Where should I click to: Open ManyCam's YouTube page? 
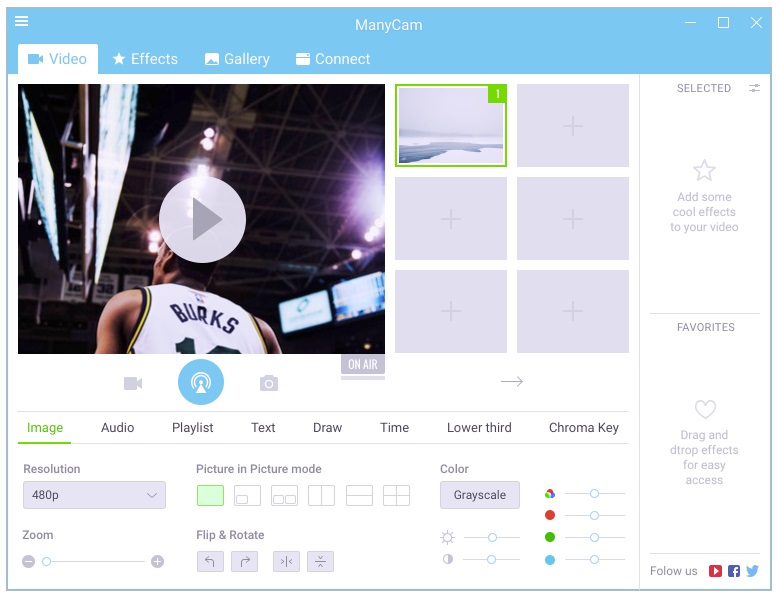pos(715,571)
